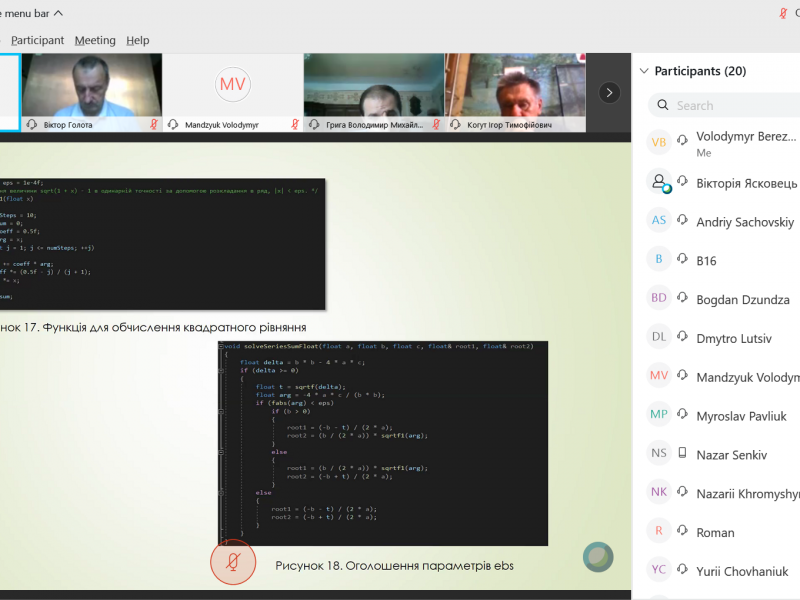800x600 pixels.
Task: Select Andriy Sachovskiy in participants list
Action: pyautogui.click(x=745, y=222)
